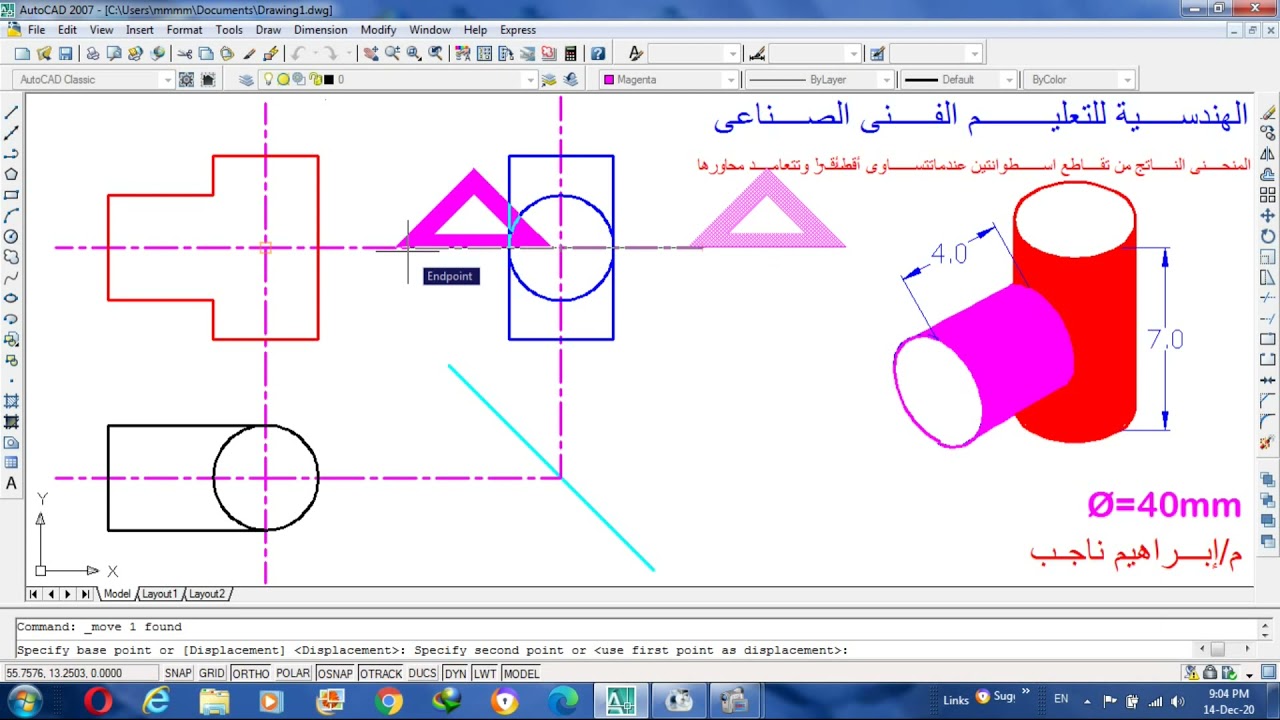Open the QuickCalc calculator icon

click(x=570, y=54)
